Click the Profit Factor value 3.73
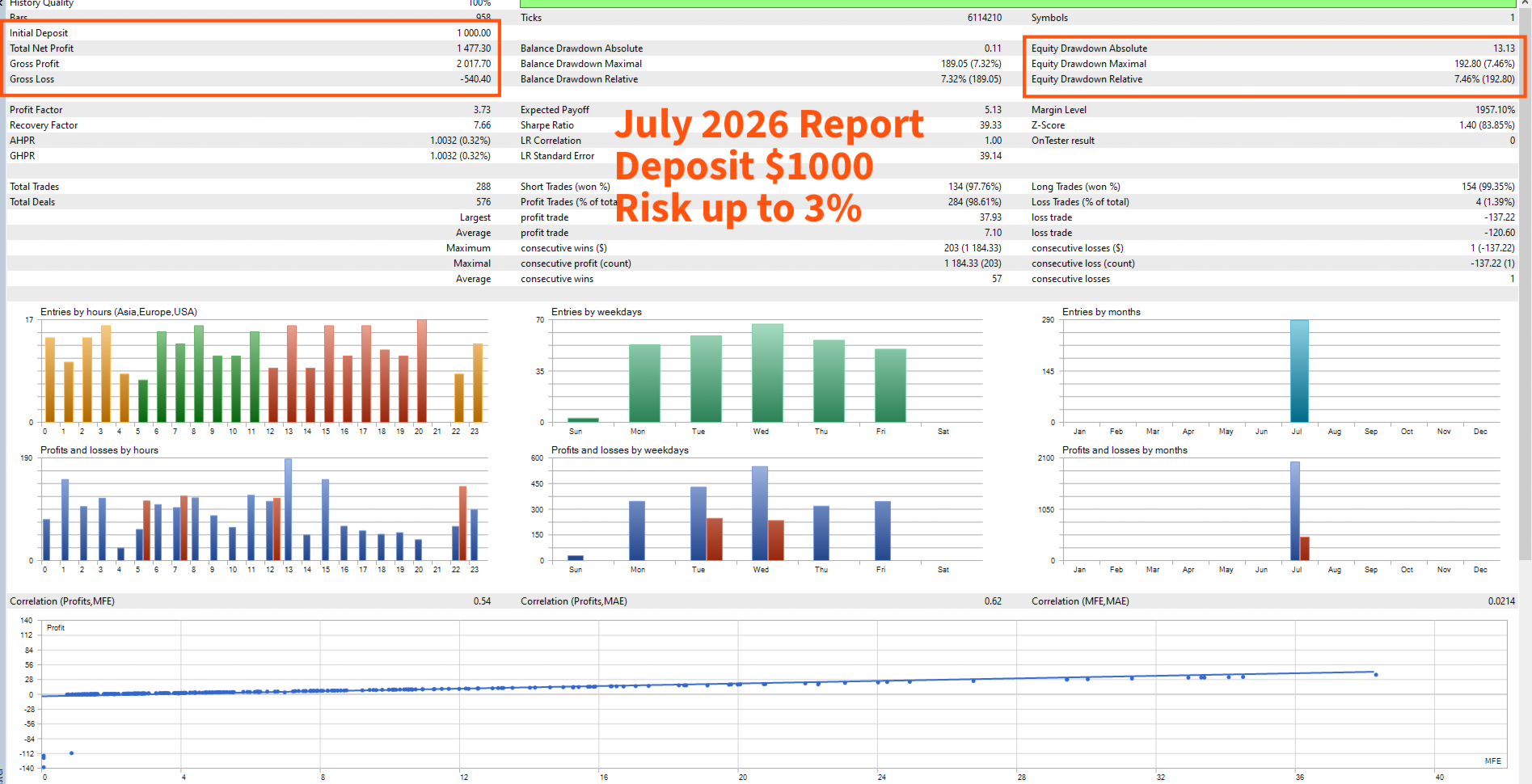 point(482,110)
